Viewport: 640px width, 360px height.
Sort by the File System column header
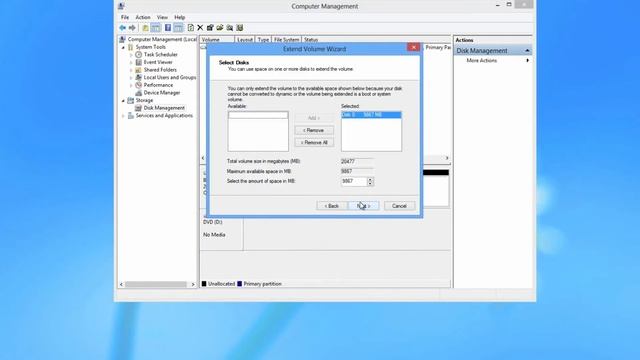(x=287, y=40)
